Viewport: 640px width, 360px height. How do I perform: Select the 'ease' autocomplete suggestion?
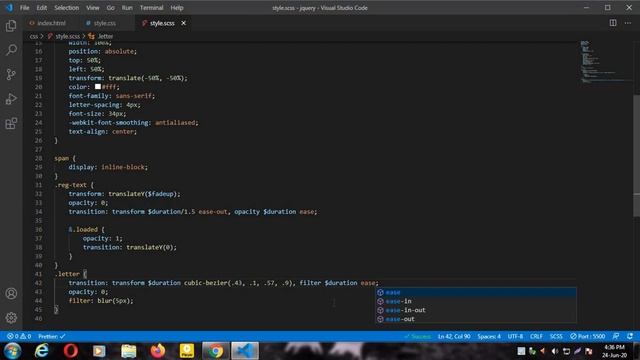[476, 292]
